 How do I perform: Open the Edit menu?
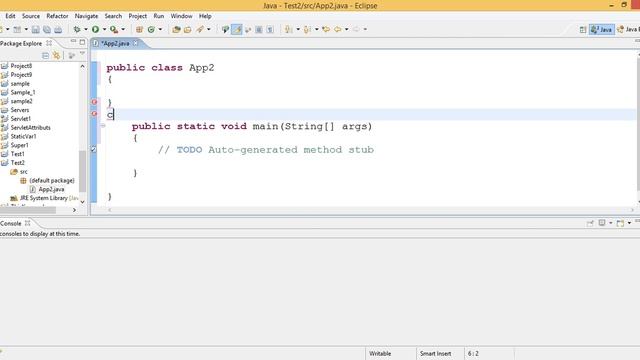coord(10,16)
